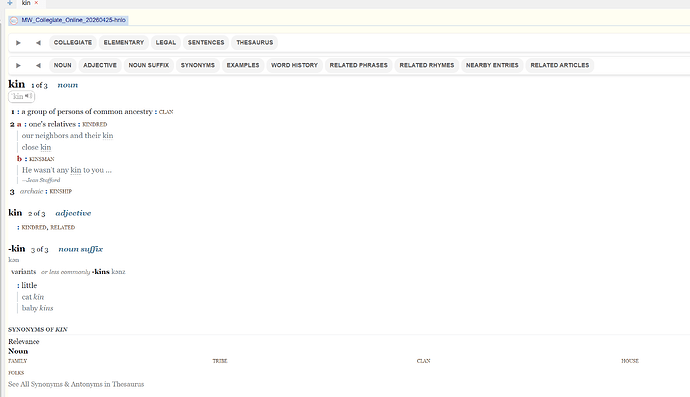Click 'kin' in example 'close kin'
The image size is (690, 397).
(x=46, y=147)
